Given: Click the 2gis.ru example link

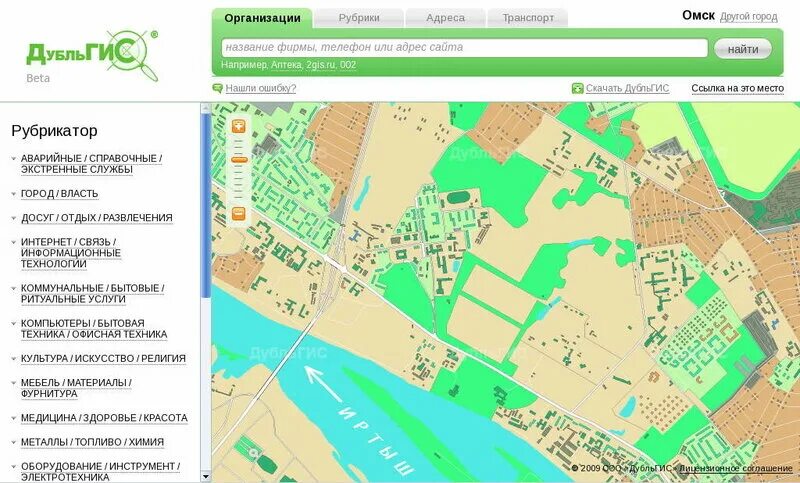Looking at the screenshot, I should (320, 65).
